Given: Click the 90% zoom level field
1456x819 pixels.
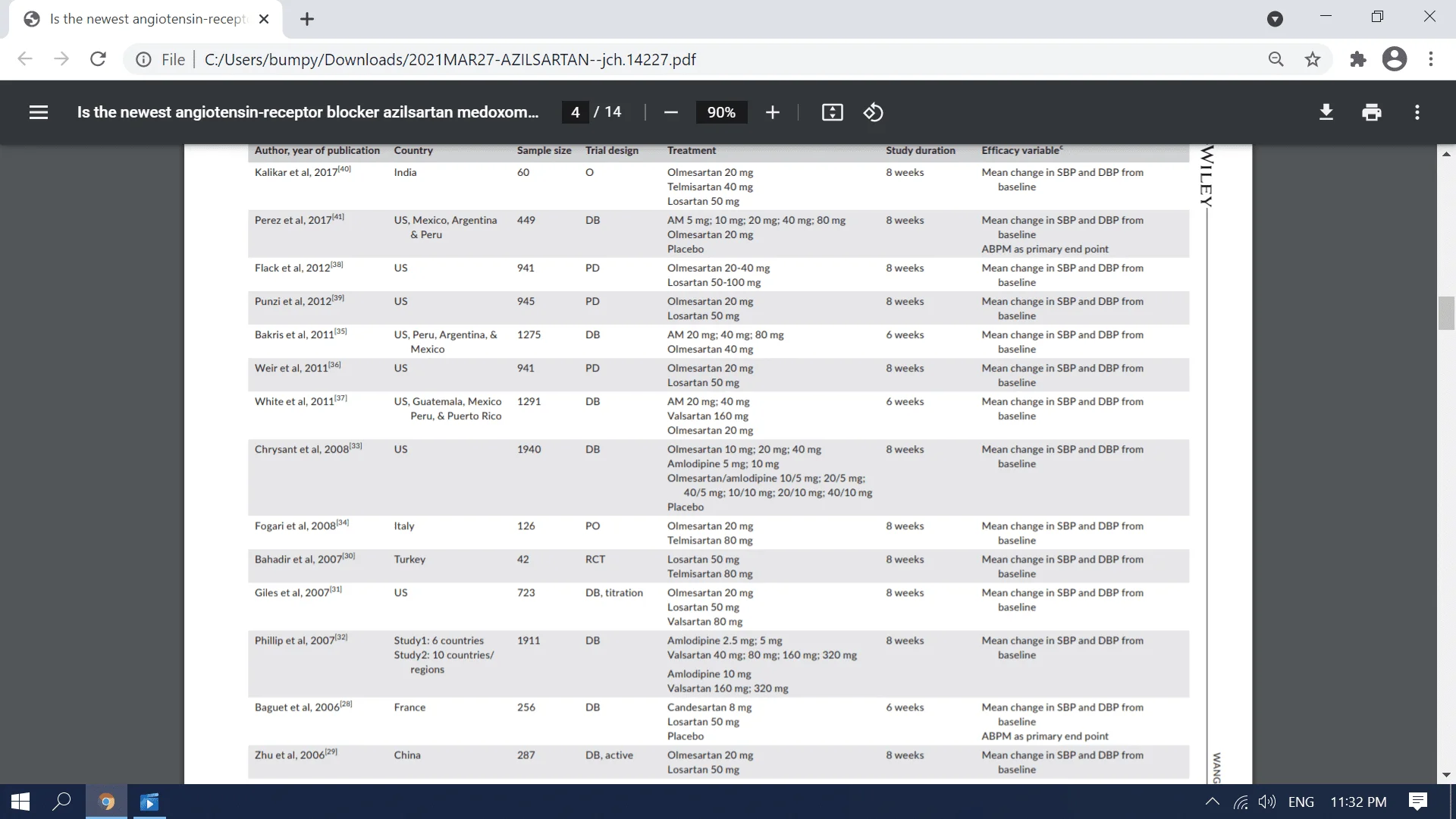Looking at the screenshot, I should (x=721, y=112).
